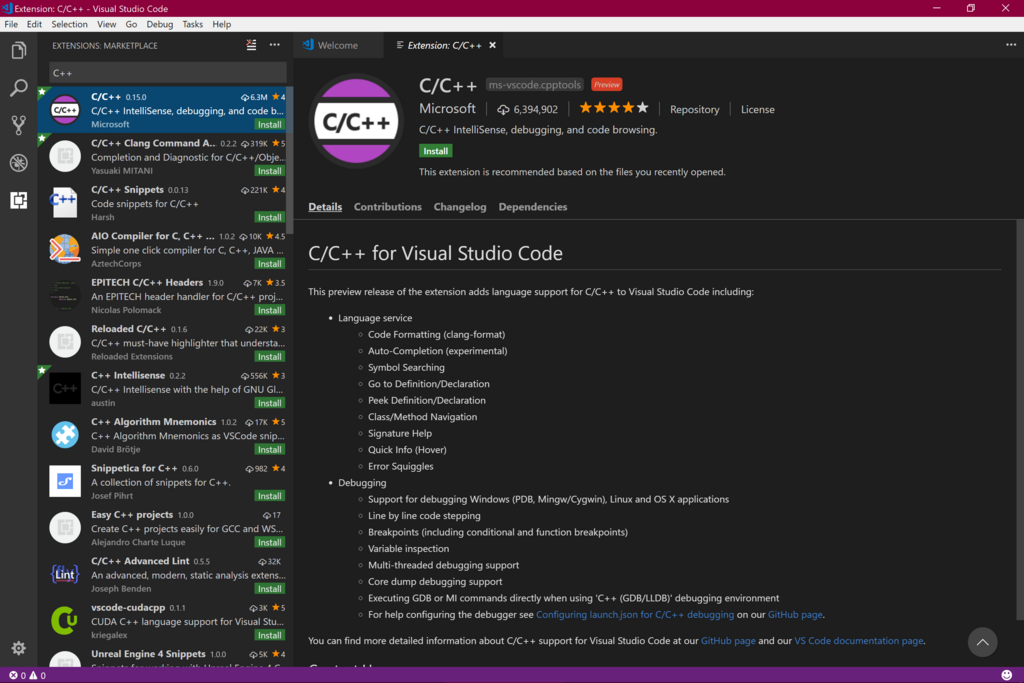Open the Search view in activity bar
1024x683 pixels.
coord(18,87)
